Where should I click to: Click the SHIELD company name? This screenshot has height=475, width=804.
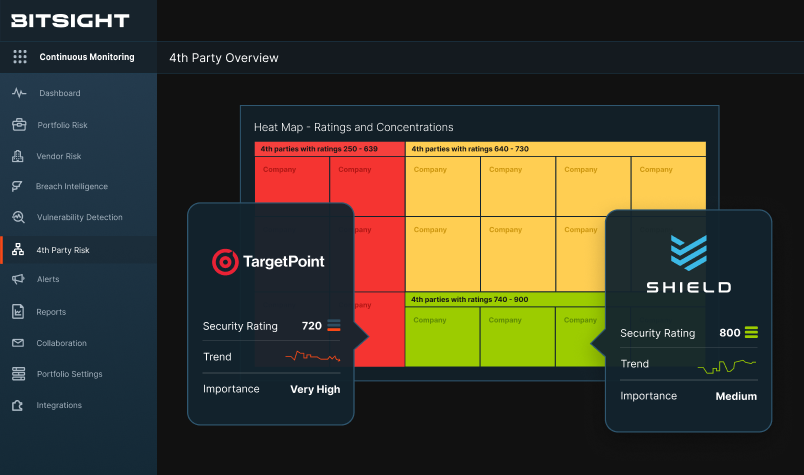(x=689, y=287)
